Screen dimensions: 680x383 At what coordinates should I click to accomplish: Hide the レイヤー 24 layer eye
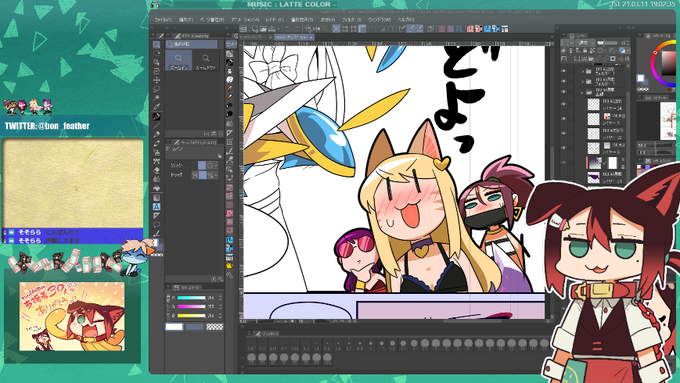(x=564, y=104)
